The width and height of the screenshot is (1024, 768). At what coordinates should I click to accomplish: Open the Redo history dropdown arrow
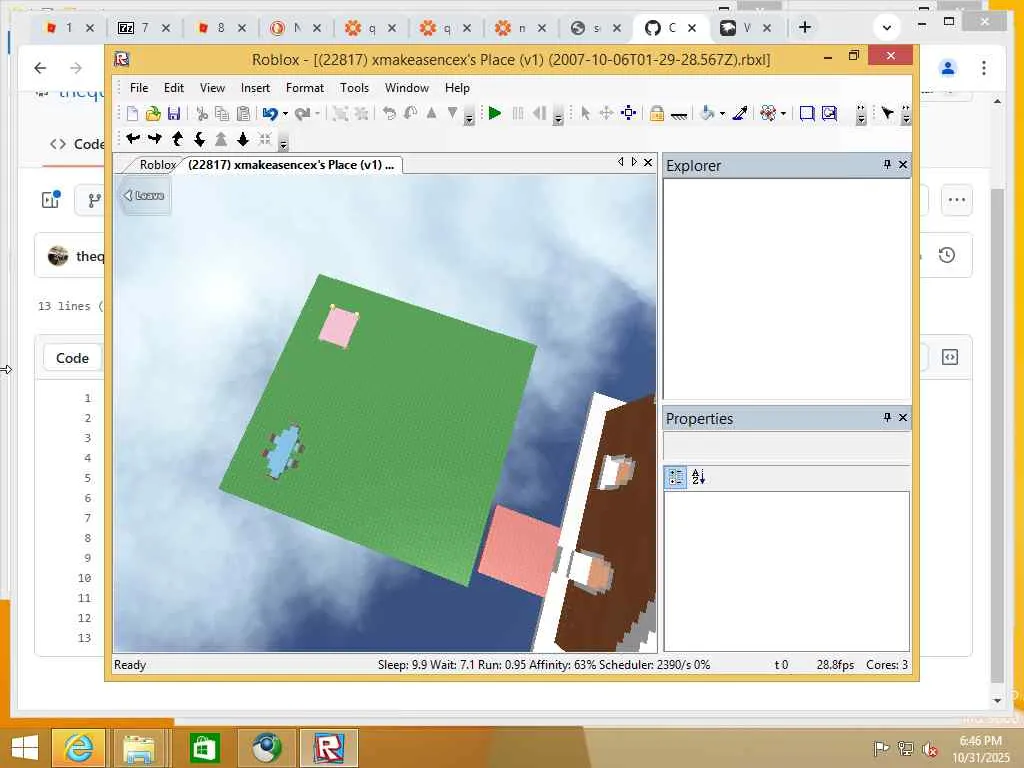point(317,114)
